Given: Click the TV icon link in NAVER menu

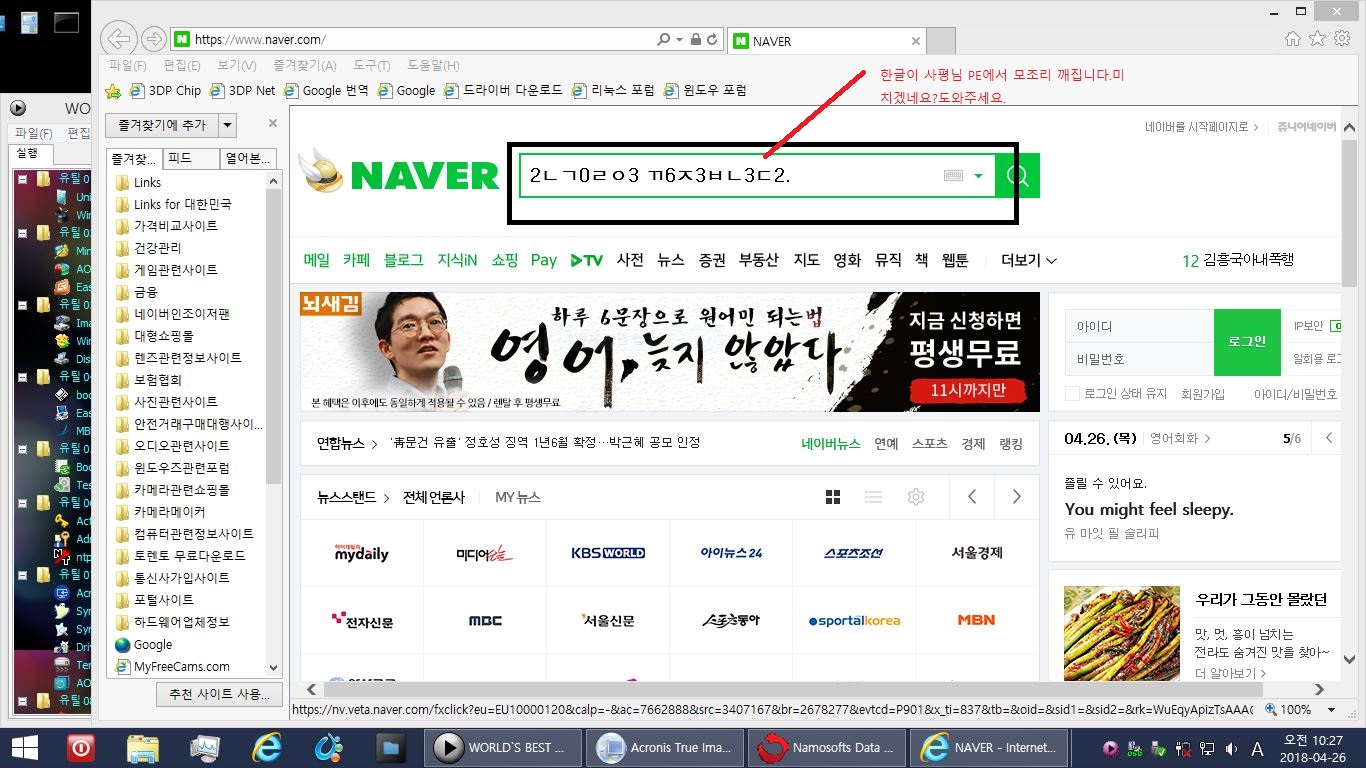Looking at the screenshot, I should point(587,260).
